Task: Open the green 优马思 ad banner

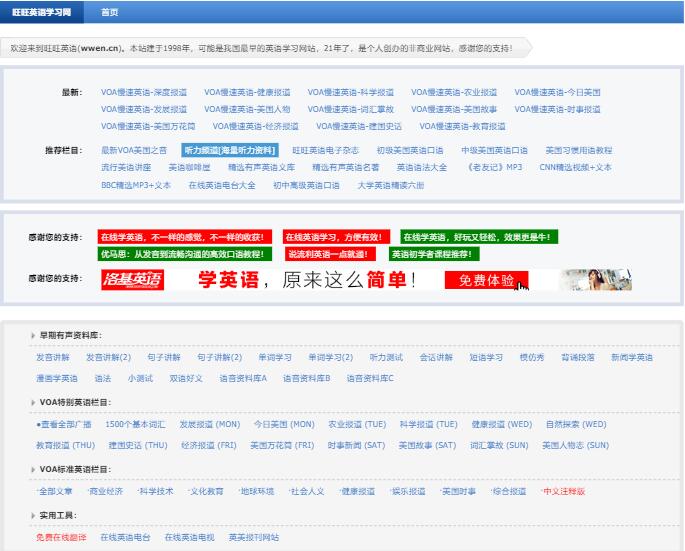Action: pyautogui.click(x=183, y=254)
